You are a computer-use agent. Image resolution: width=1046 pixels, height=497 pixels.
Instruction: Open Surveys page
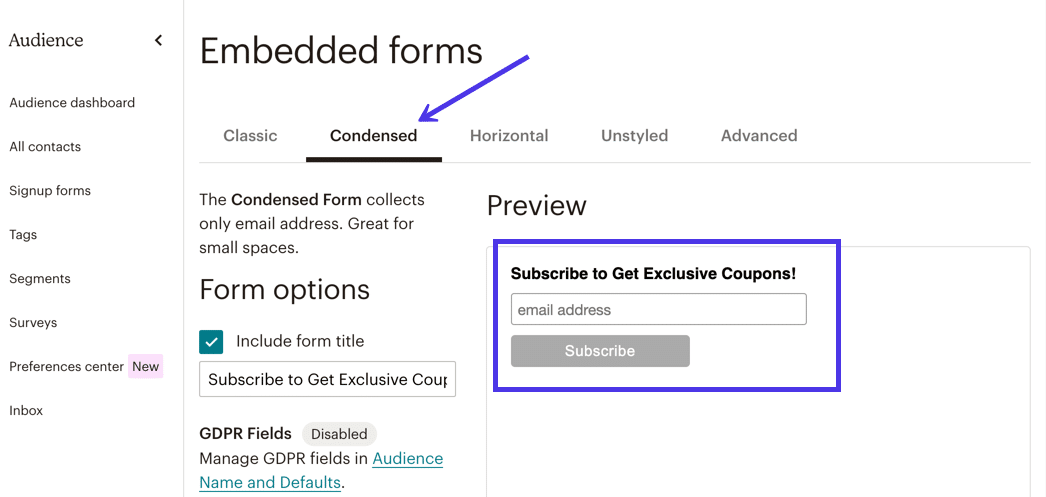tap(33, 323)
